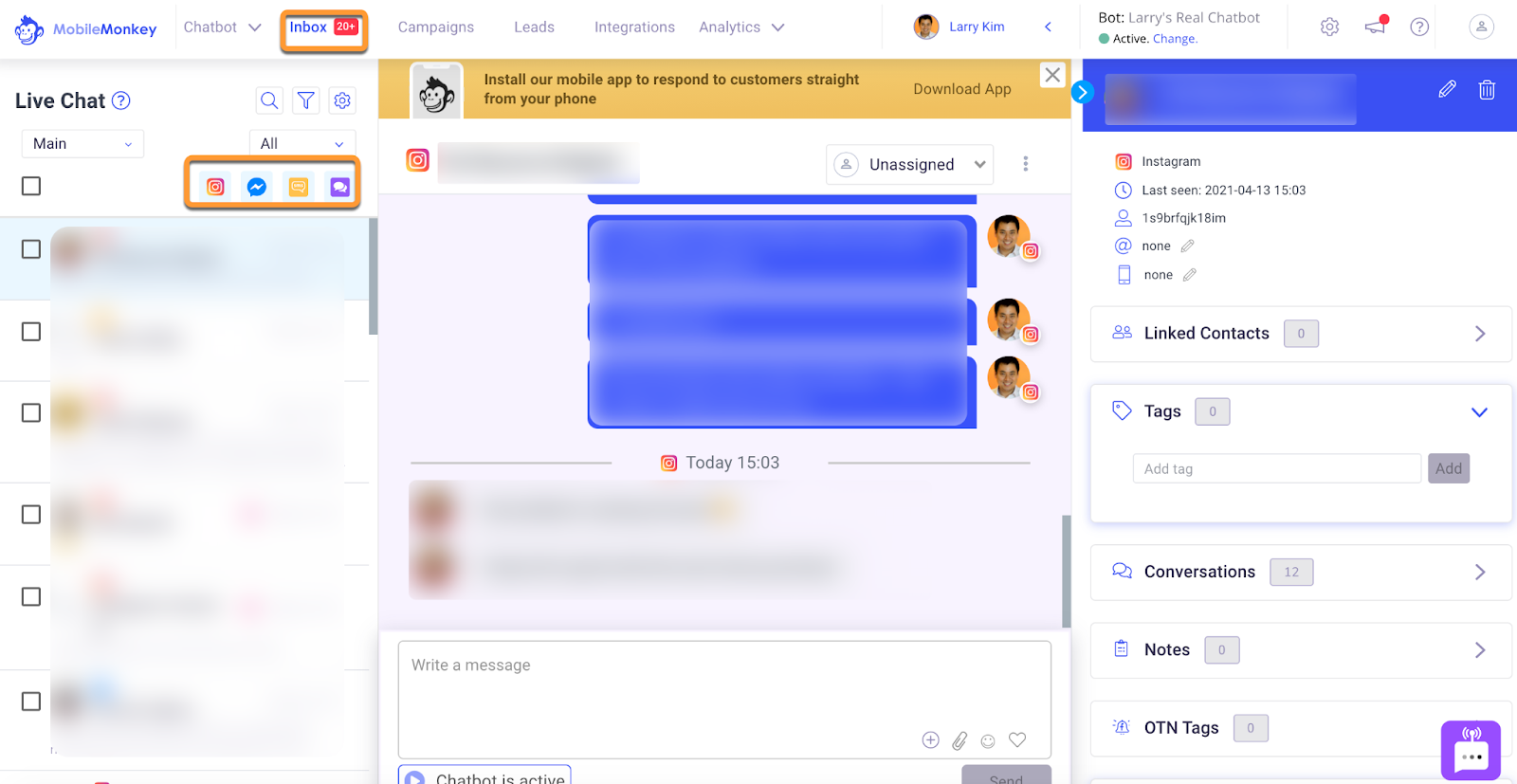The width and height of the screenshot is (1517, 784).
Task: Click Download App in the banner
Action: (962, 89)
